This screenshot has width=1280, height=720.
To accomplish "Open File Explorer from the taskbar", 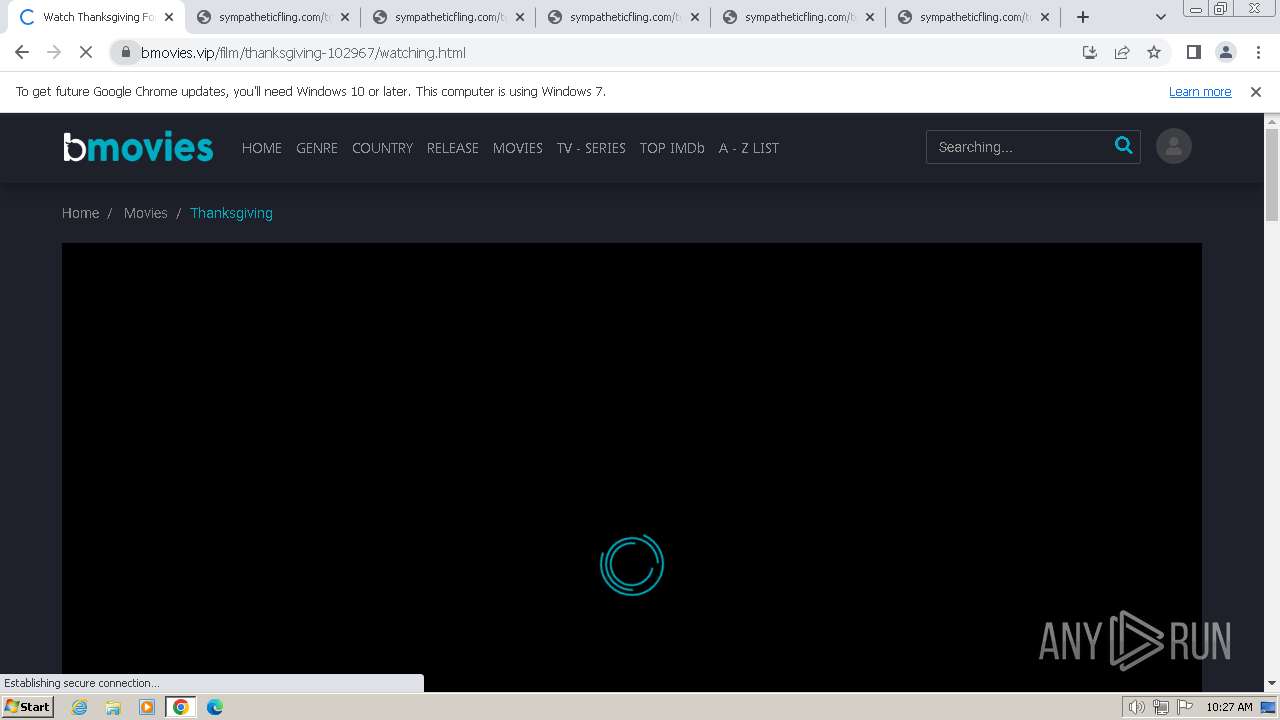I will click(x=113, y=707).
